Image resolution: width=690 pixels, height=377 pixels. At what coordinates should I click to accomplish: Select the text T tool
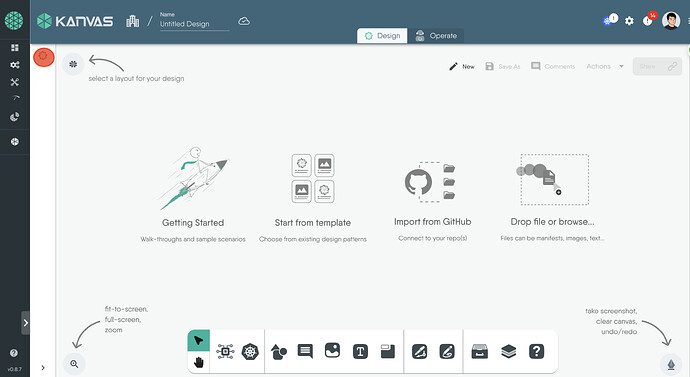[x=360, y=351]
